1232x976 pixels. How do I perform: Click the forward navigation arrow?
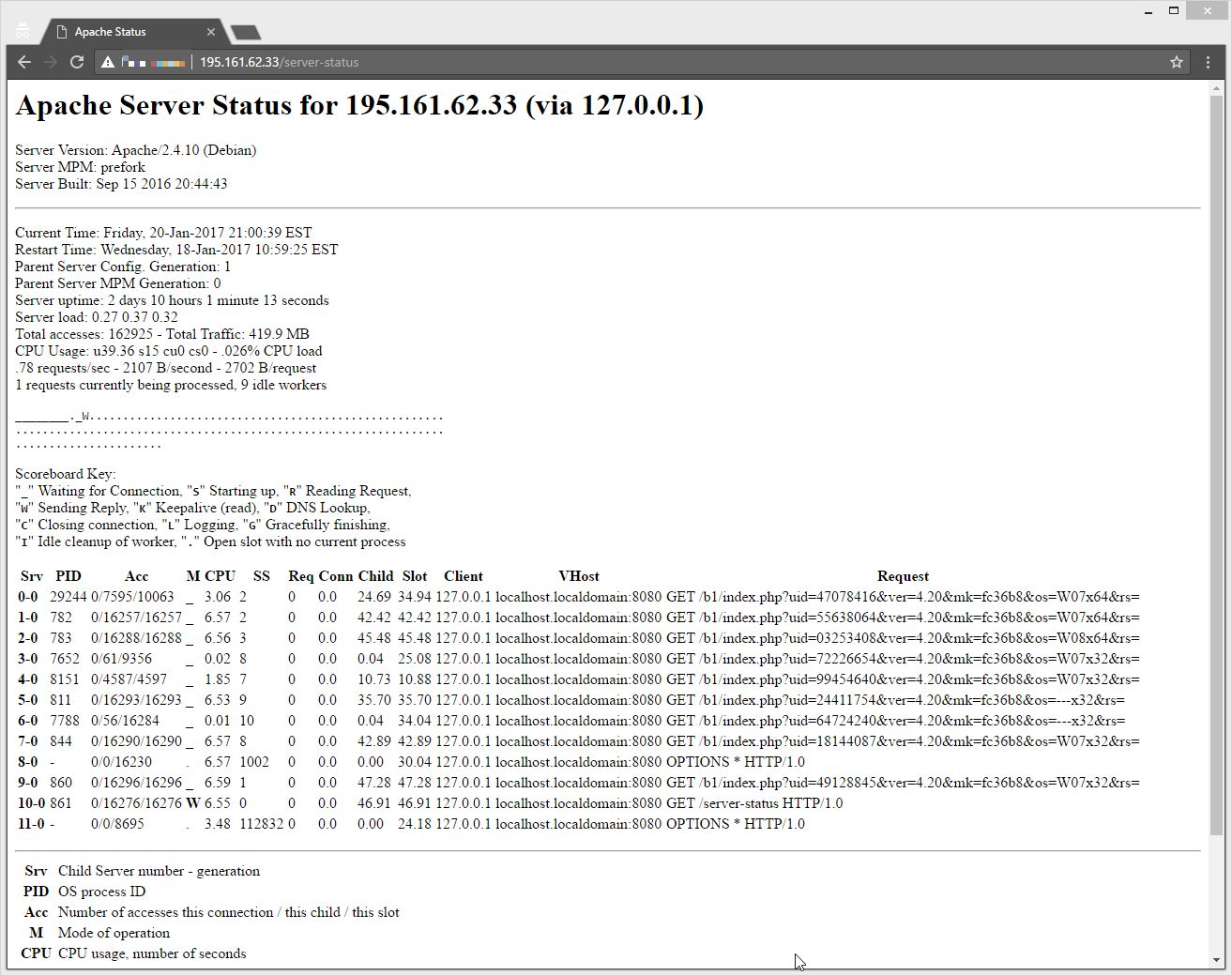point(51,62)
